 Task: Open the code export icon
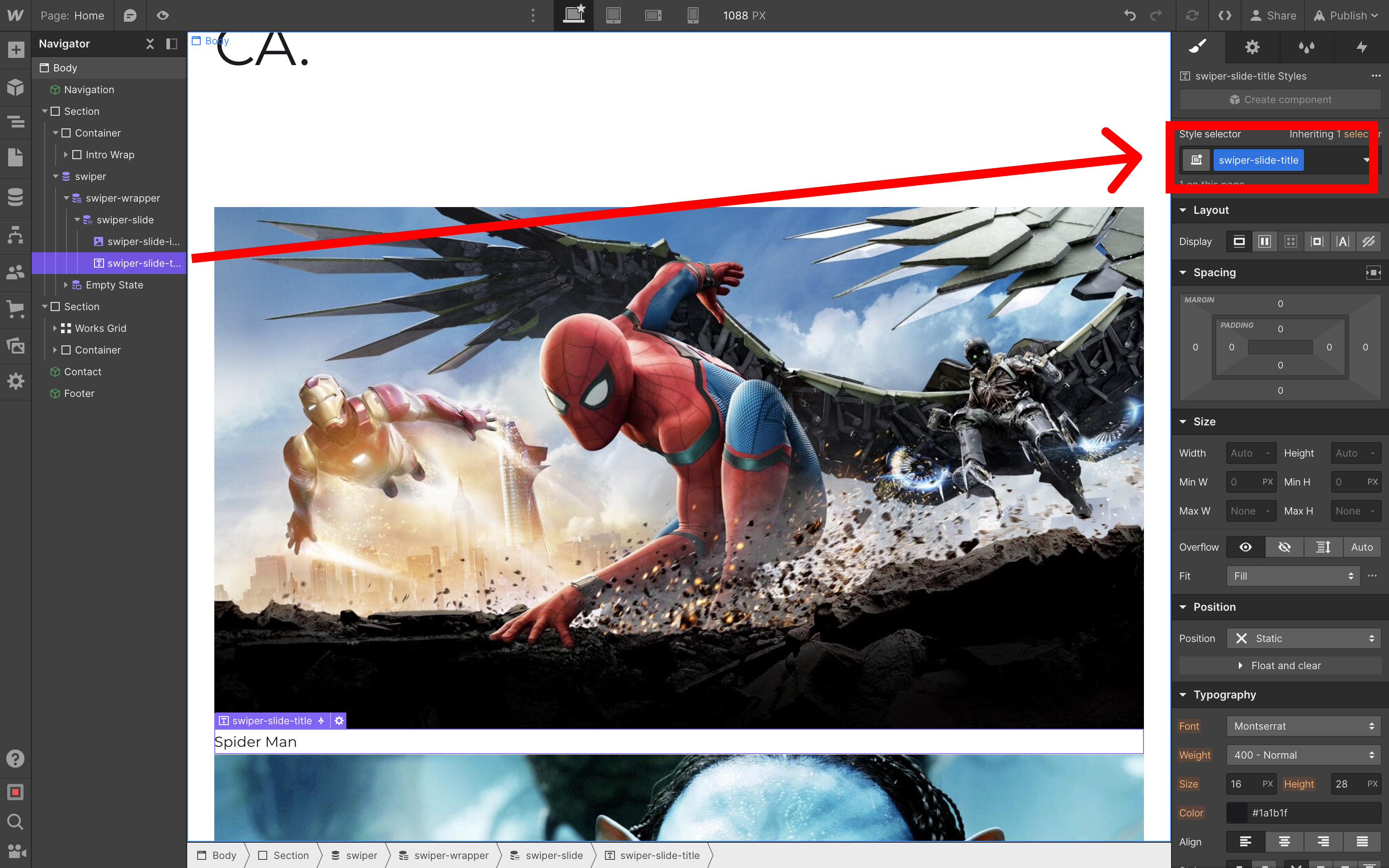coord(1224,15)
